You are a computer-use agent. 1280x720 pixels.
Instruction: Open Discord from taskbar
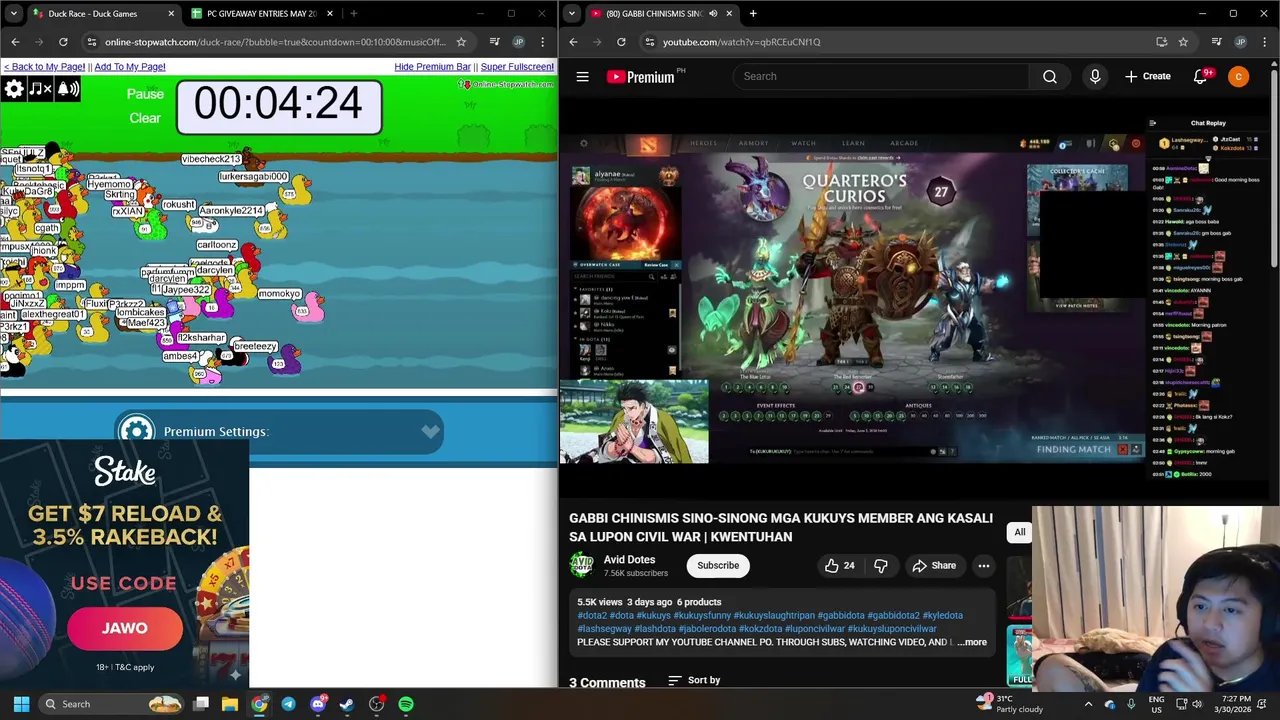coord(318,704)
